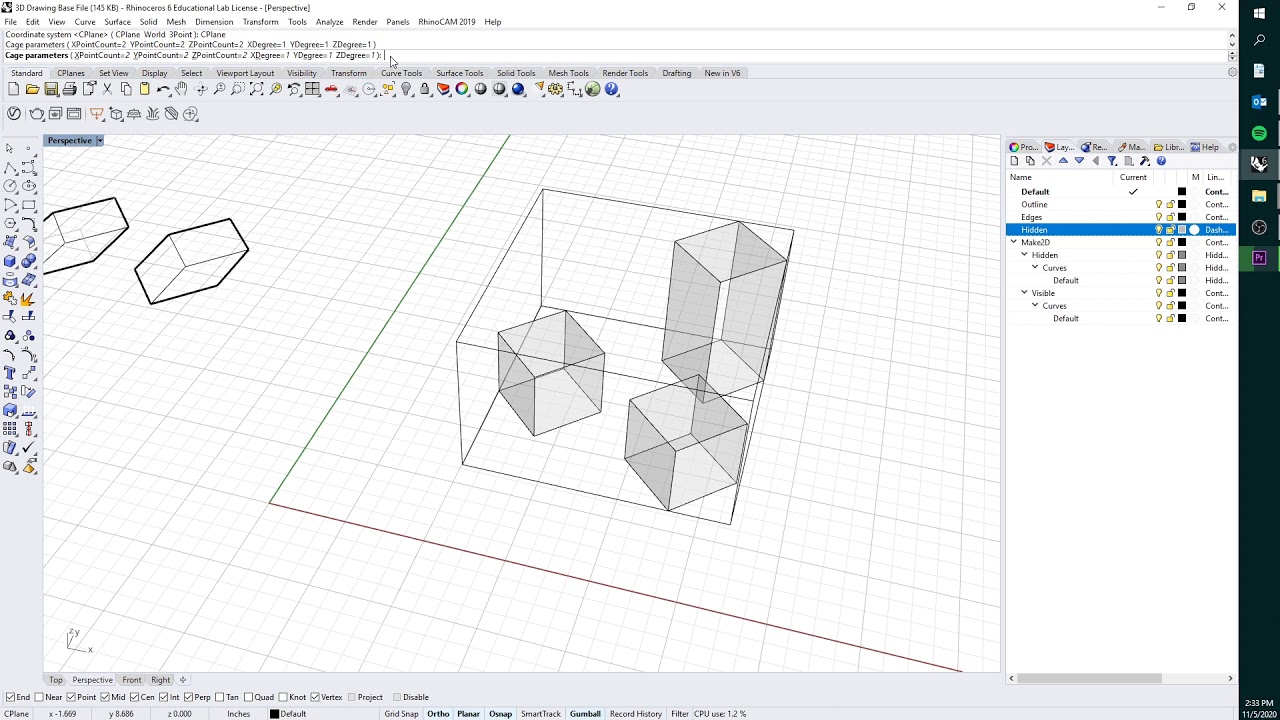The height and width of the screenshot is (720, 1280).
Task: Click the black color swatch of Default layer
Action: (1182, 192)
